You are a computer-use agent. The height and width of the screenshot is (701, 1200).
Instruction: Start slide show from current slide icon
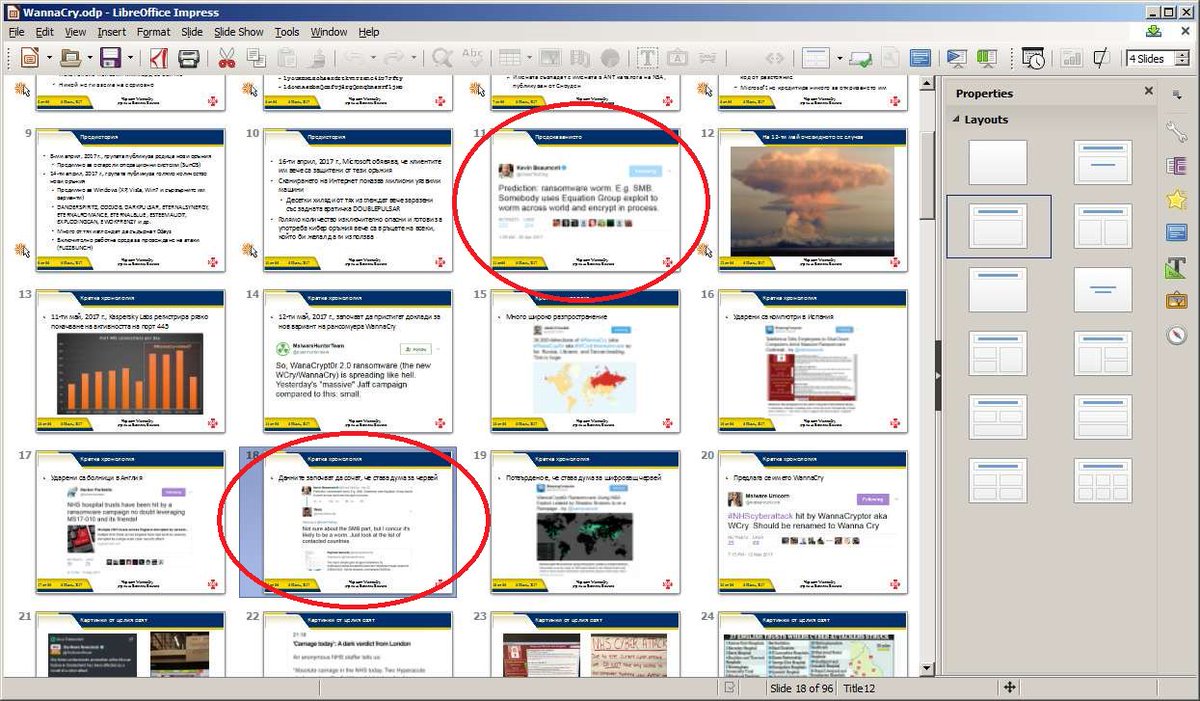[988, 58]
